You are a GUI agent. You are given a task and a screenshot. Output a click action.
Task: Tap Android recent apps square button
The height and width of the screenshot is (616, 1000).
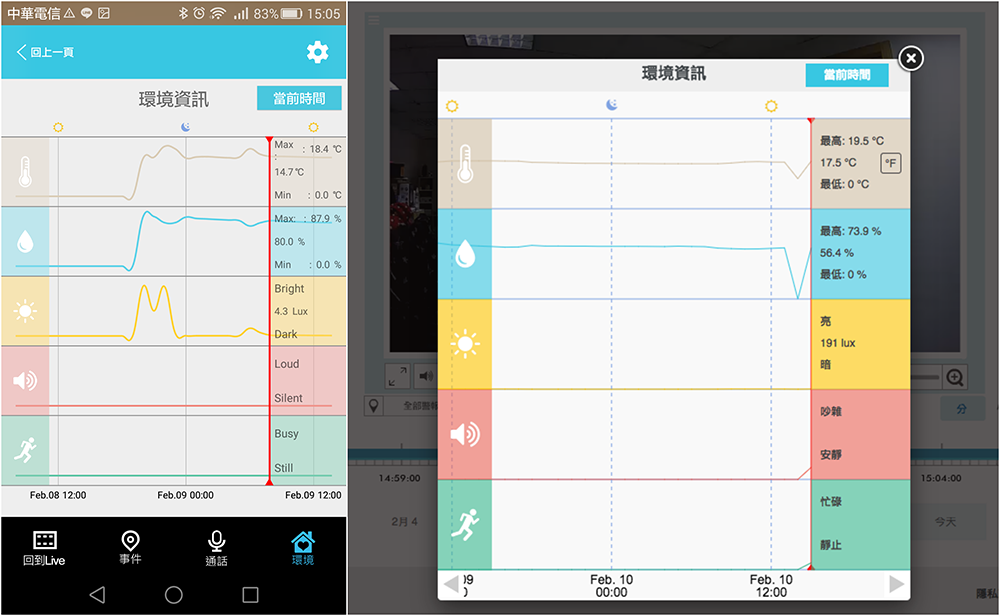(x=251, y=595)
